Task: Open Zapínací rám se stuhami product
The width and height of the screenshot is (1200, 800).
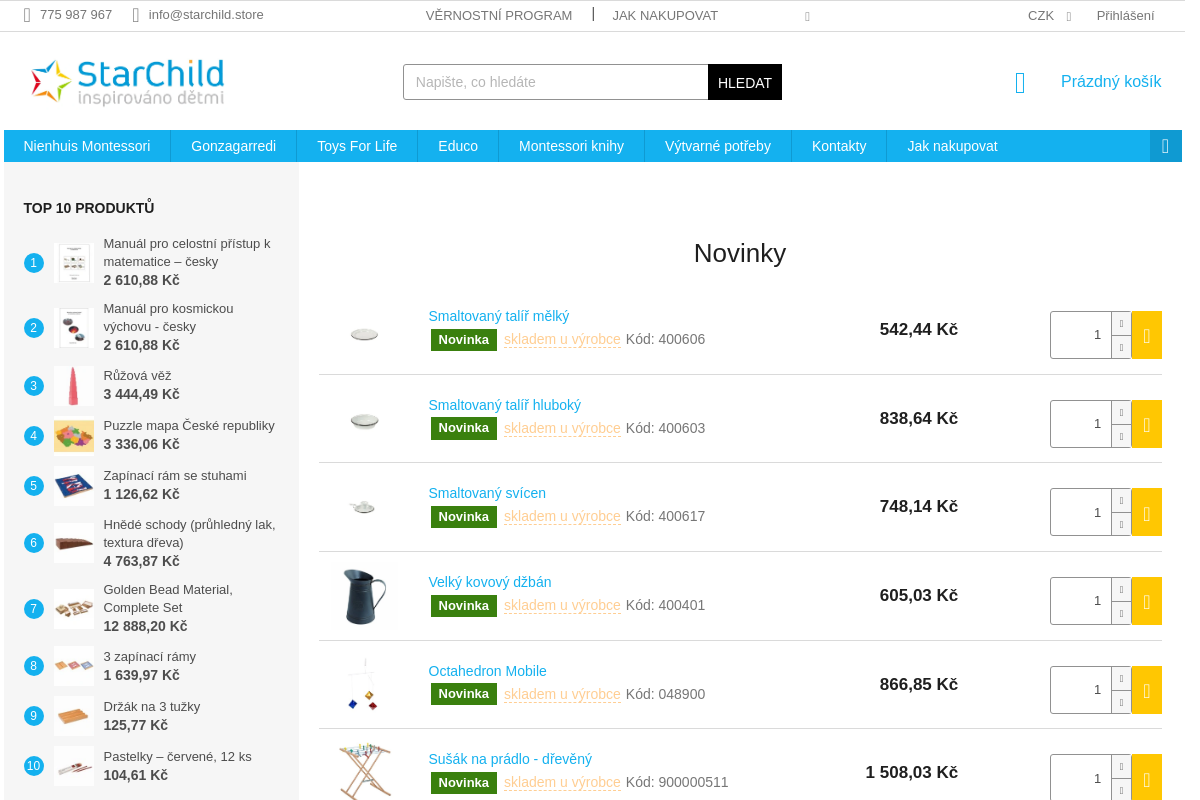Action: pyautogui.click(x=175, y=475)
